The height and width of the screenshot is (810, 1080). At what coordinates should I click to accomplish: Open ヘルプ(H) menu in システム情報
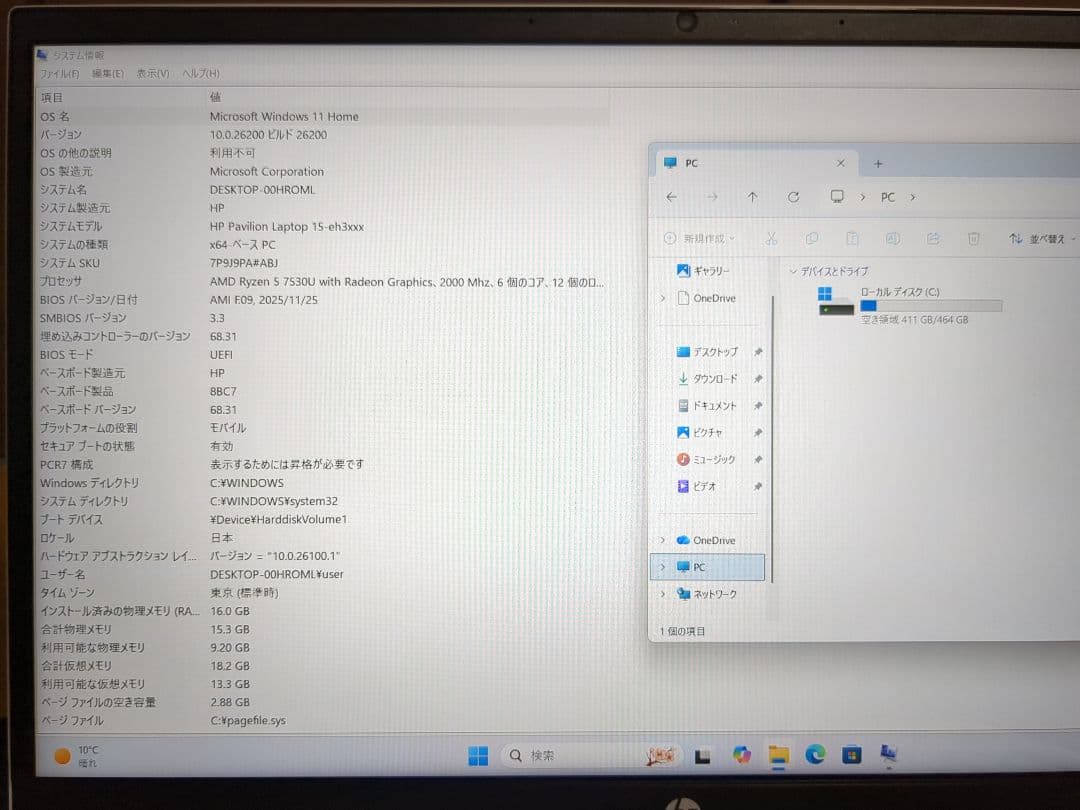200,74
